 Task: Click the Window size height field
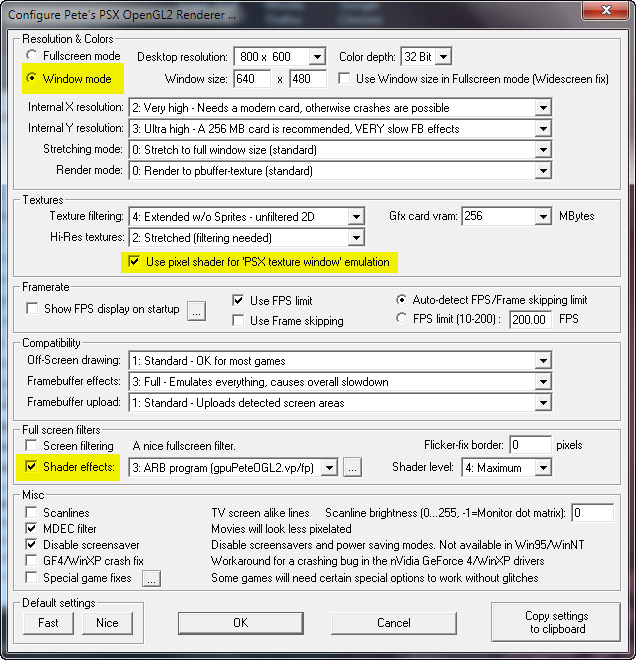pos(308,79)
